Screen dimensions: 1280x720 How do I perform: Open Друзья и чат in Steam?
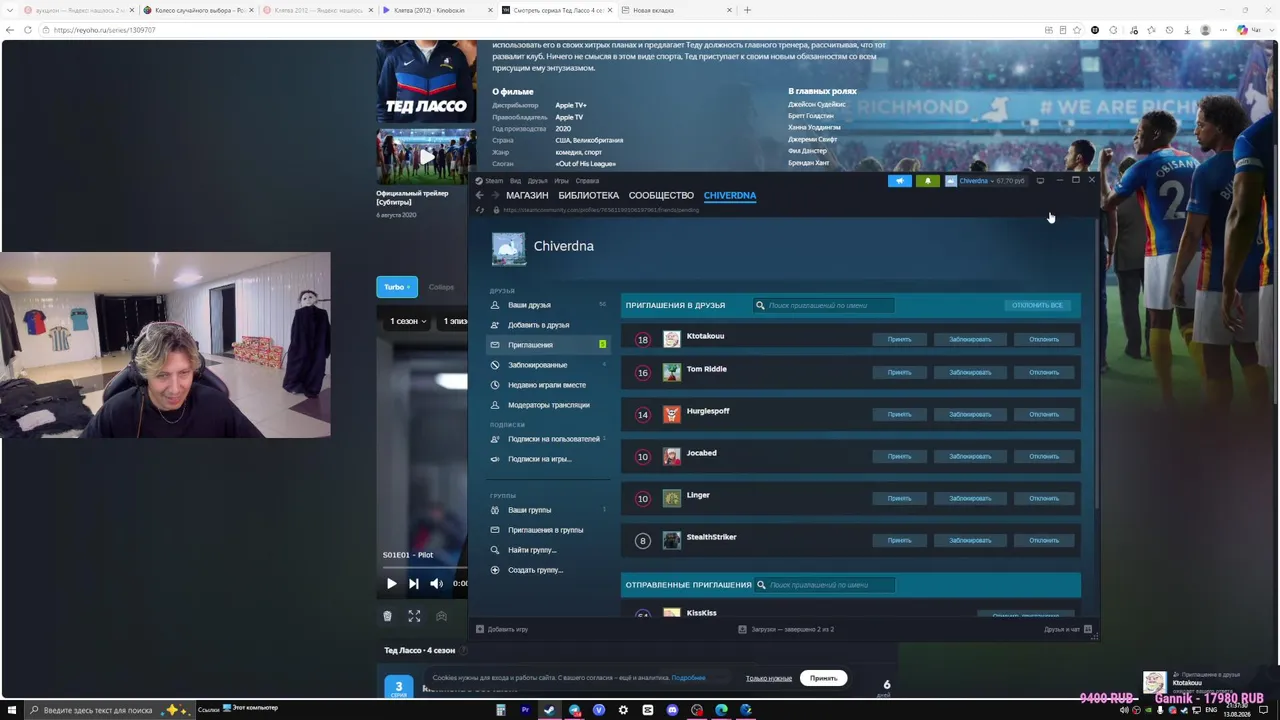(1068, 629)
